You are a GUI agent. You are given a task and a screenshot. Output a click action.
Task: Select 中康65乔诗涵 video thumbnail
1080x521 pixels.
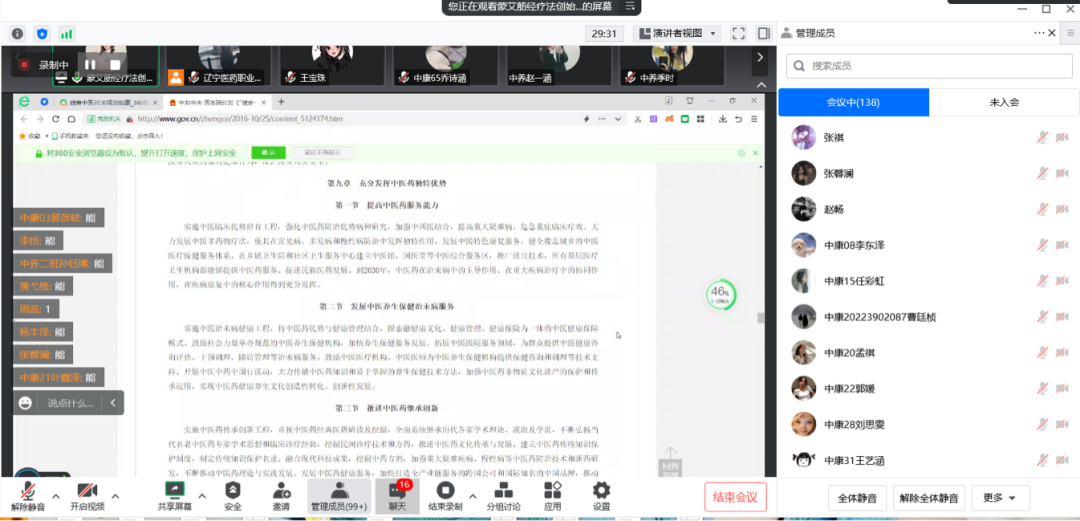pyautogui.click(x=445, y=65)
